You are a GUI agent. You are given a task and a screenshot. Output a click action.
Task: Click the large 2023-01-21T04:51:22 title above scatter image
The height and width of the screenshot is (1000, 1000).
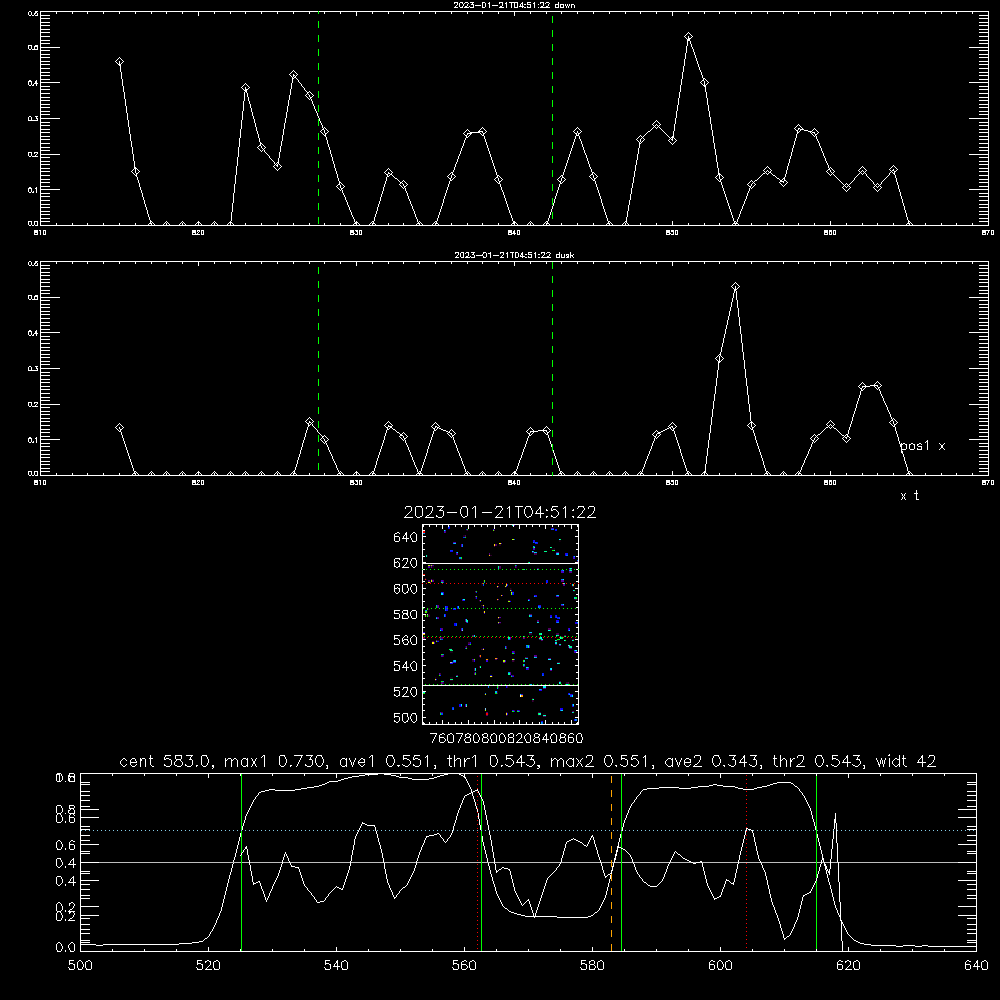pos(500,512)
